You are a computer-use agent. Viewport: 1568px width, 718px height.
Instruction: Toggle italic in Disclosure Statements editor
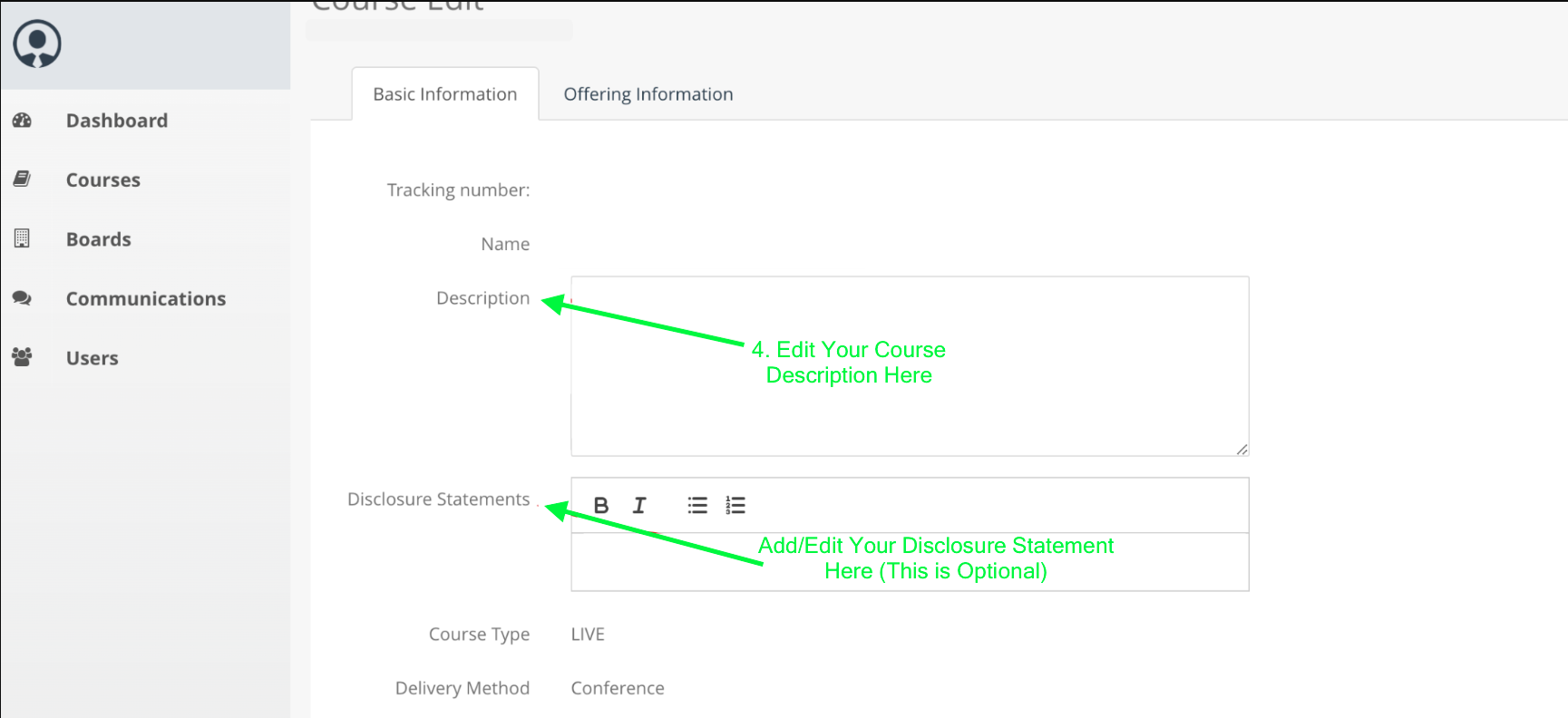tap(639, 505)
